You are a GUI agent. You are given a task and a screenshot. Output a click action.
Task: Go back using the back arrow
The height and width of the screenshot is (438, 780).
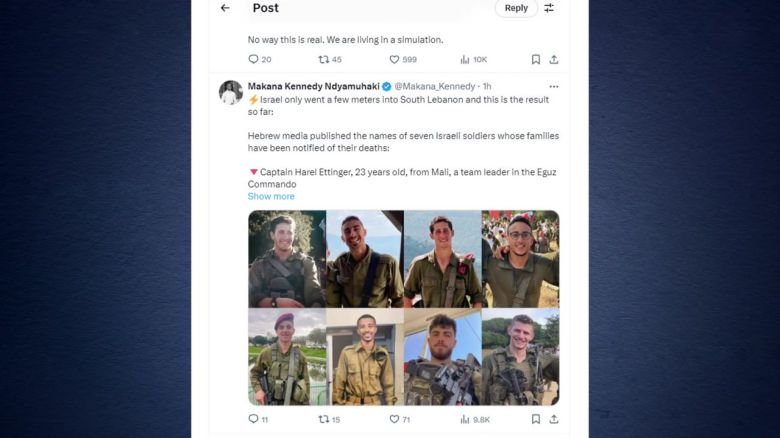[x=225, y=8]
